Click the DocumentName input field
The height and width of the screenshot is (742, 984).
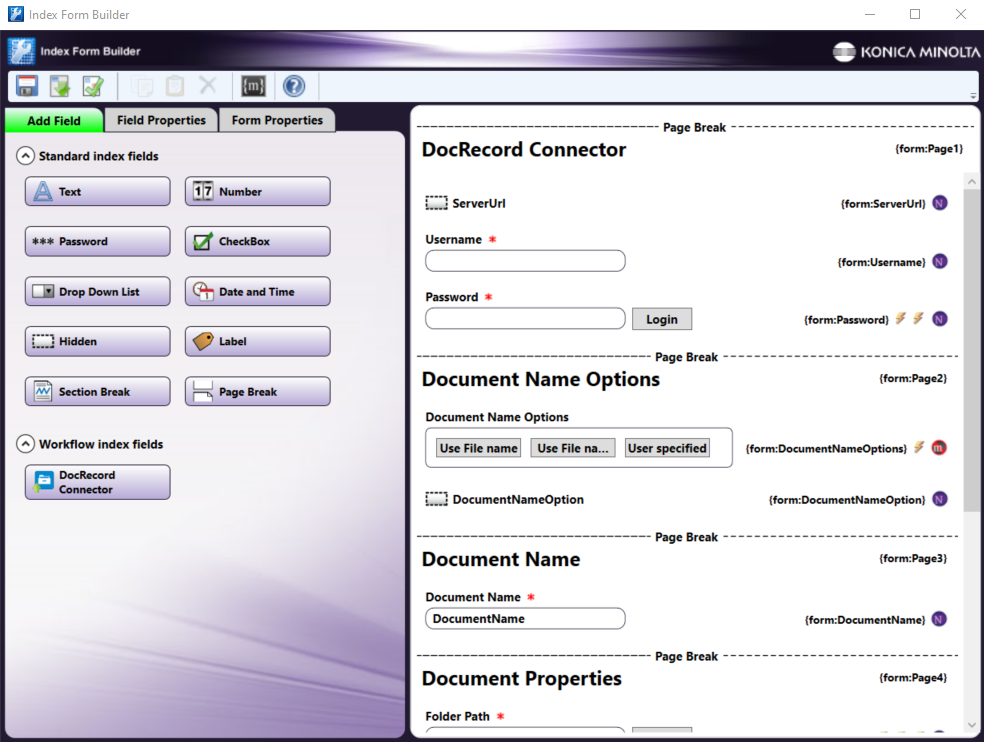pyautogui.click(x=525, y=618)
